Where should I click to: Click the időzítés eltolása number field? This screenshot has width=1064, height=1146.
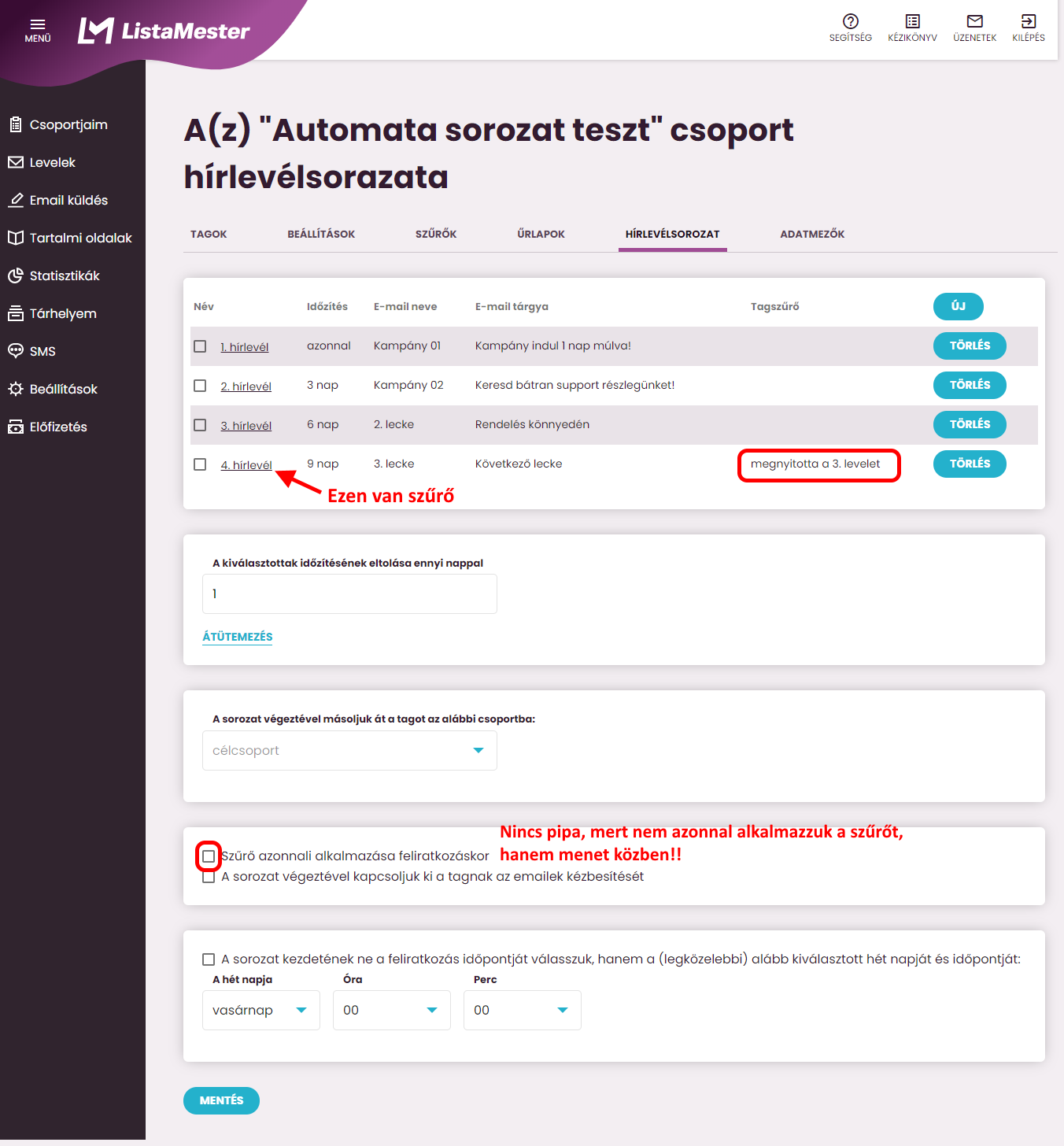click(x=349, y=594)
